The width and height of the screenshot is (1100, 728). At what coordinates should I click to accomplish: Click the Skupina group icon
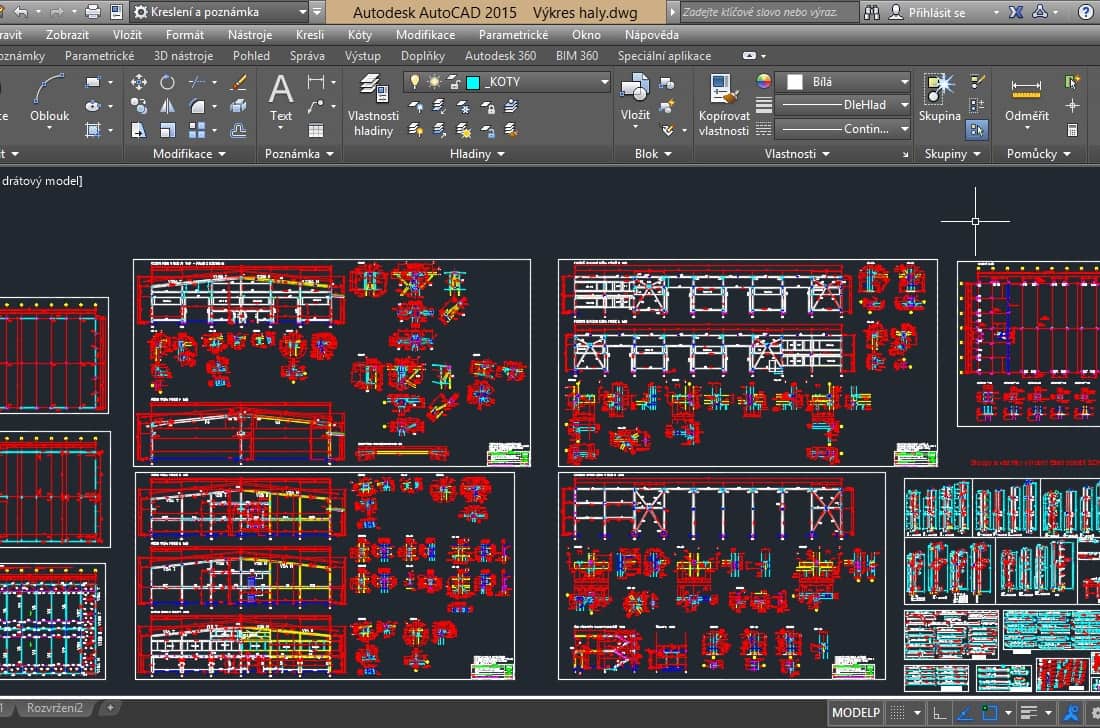[940, 98]
